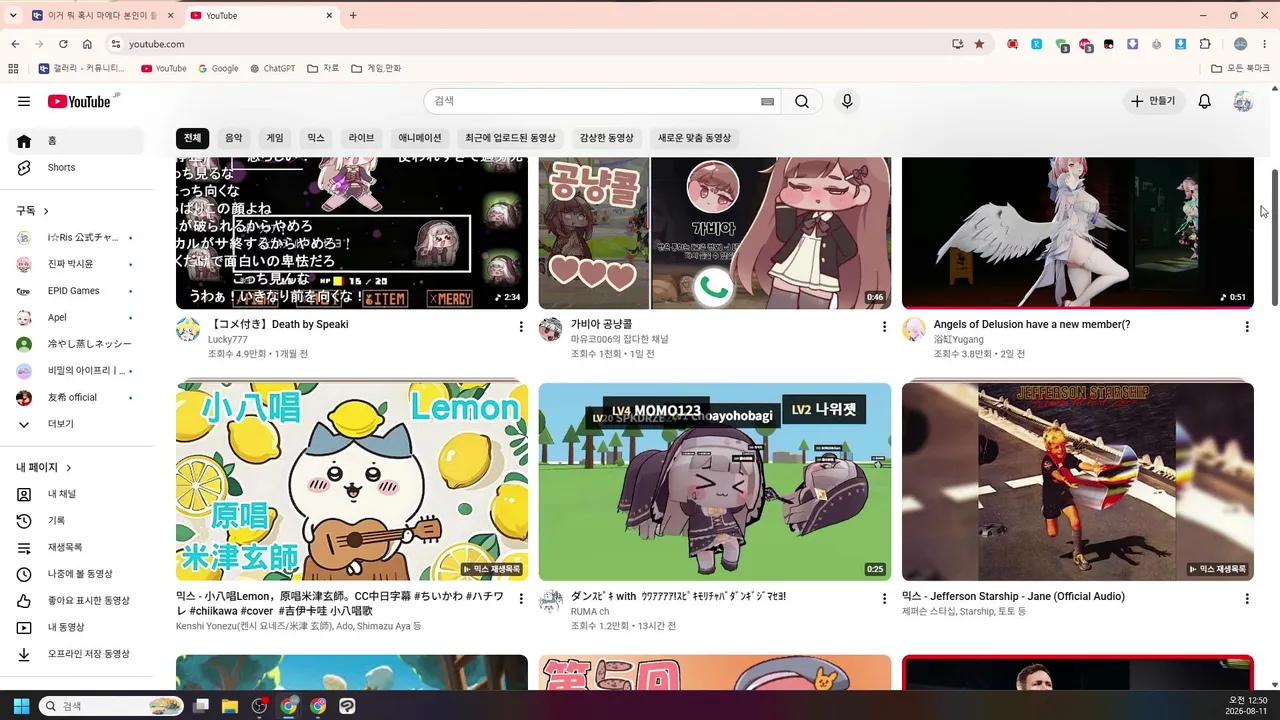This screenshot has height=720, width=1280.
Task: Click the YouTube logo in the header
Action: [x=79, y=101]
